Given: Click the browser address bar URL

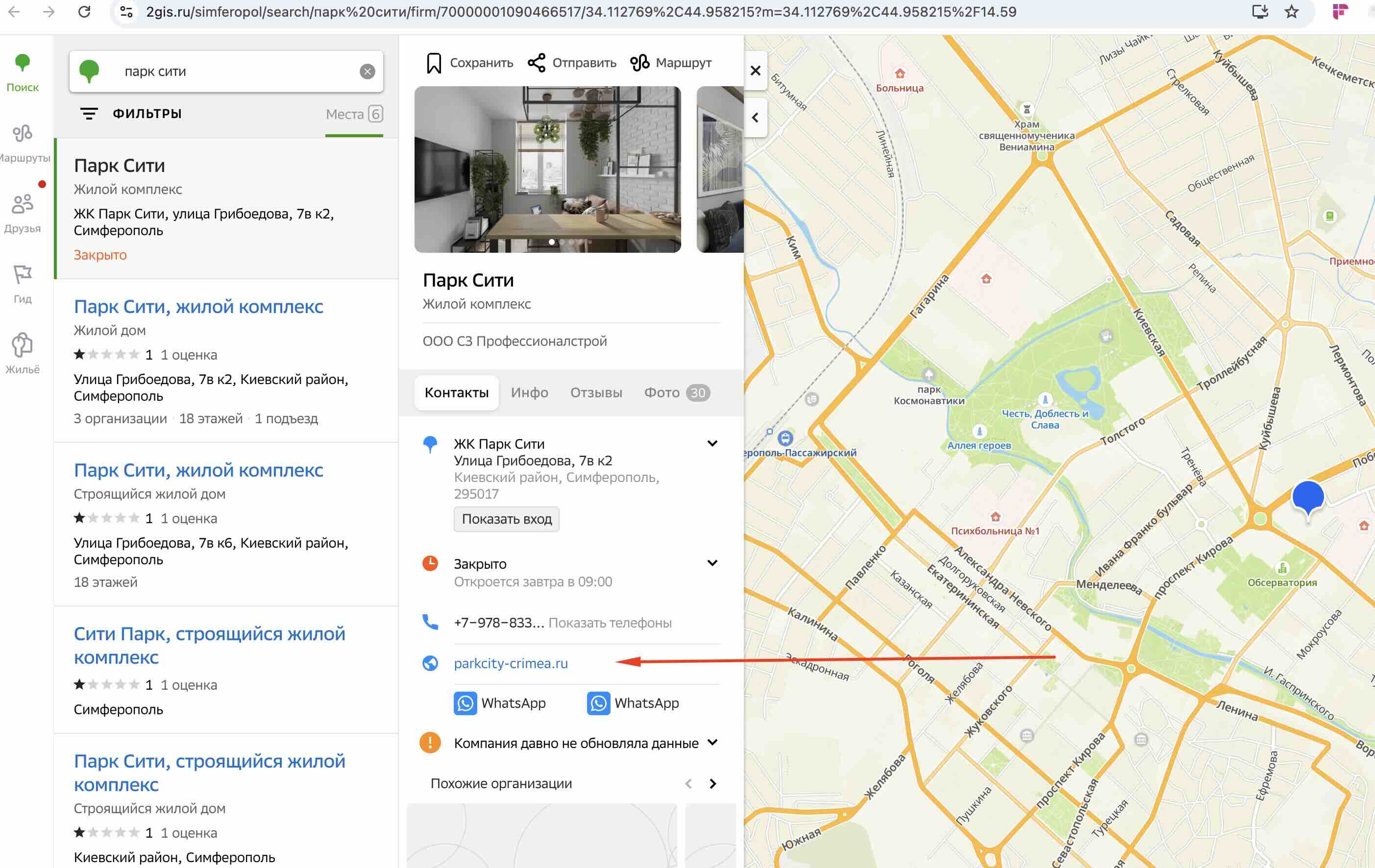Looking at the screenshot, I should coord(581,11).
